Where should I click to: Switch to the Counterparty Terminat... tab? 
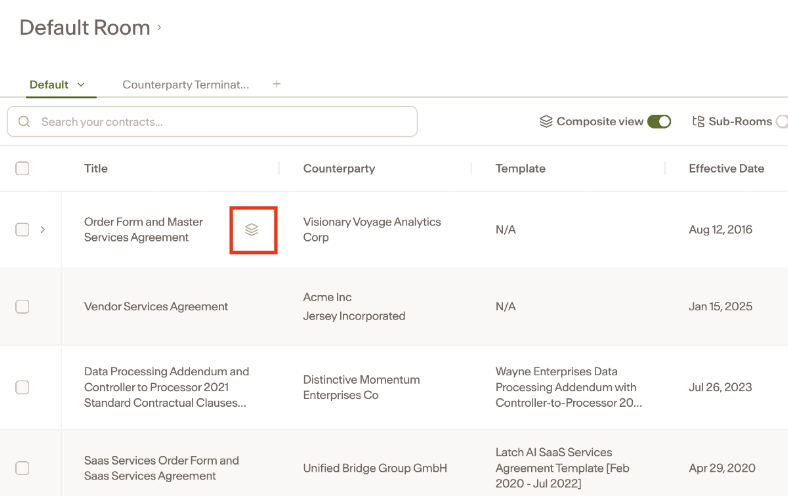(x=185, y=84)
